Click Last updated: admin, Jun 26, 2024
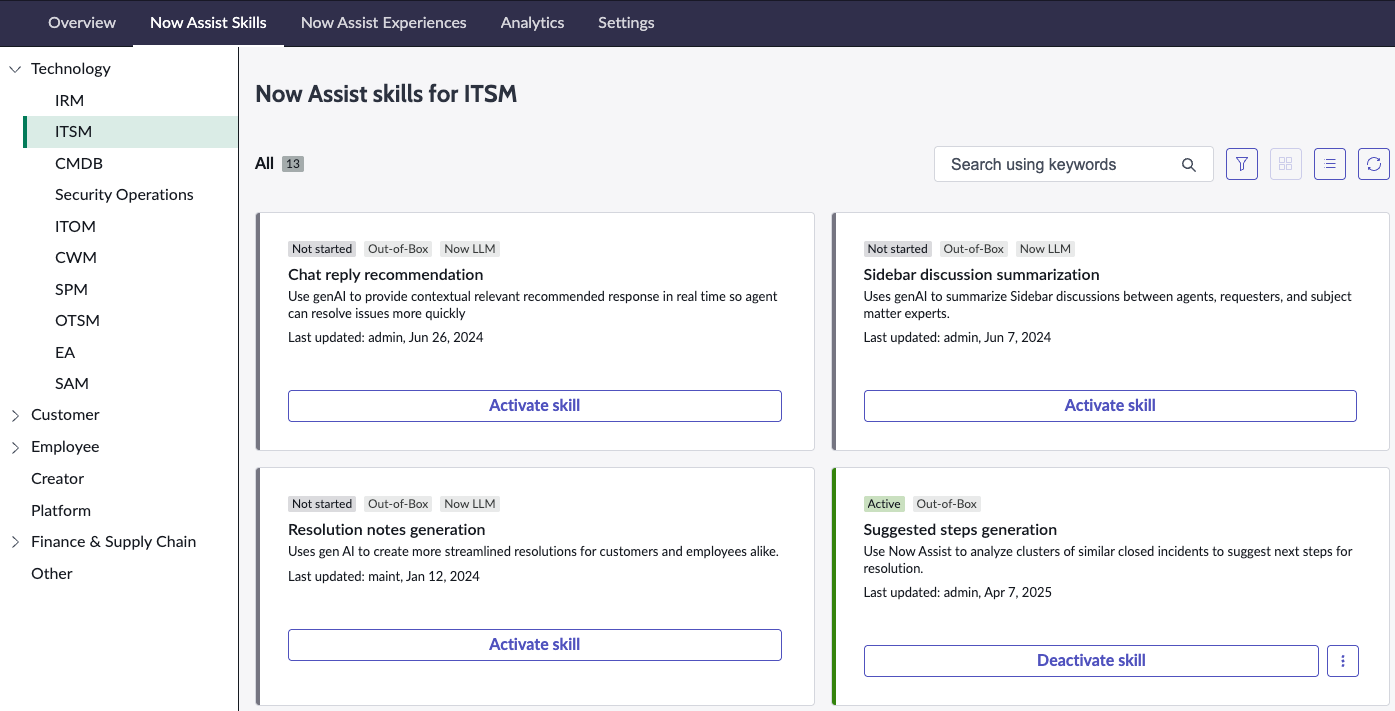The image size is (1395, 711). (385, 338)
